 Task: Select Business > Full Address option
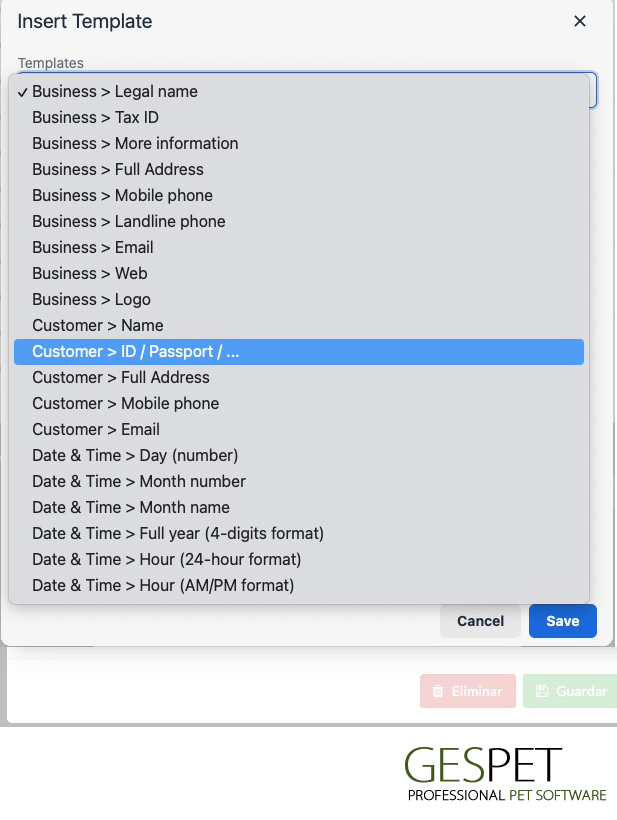pos(299,169)
